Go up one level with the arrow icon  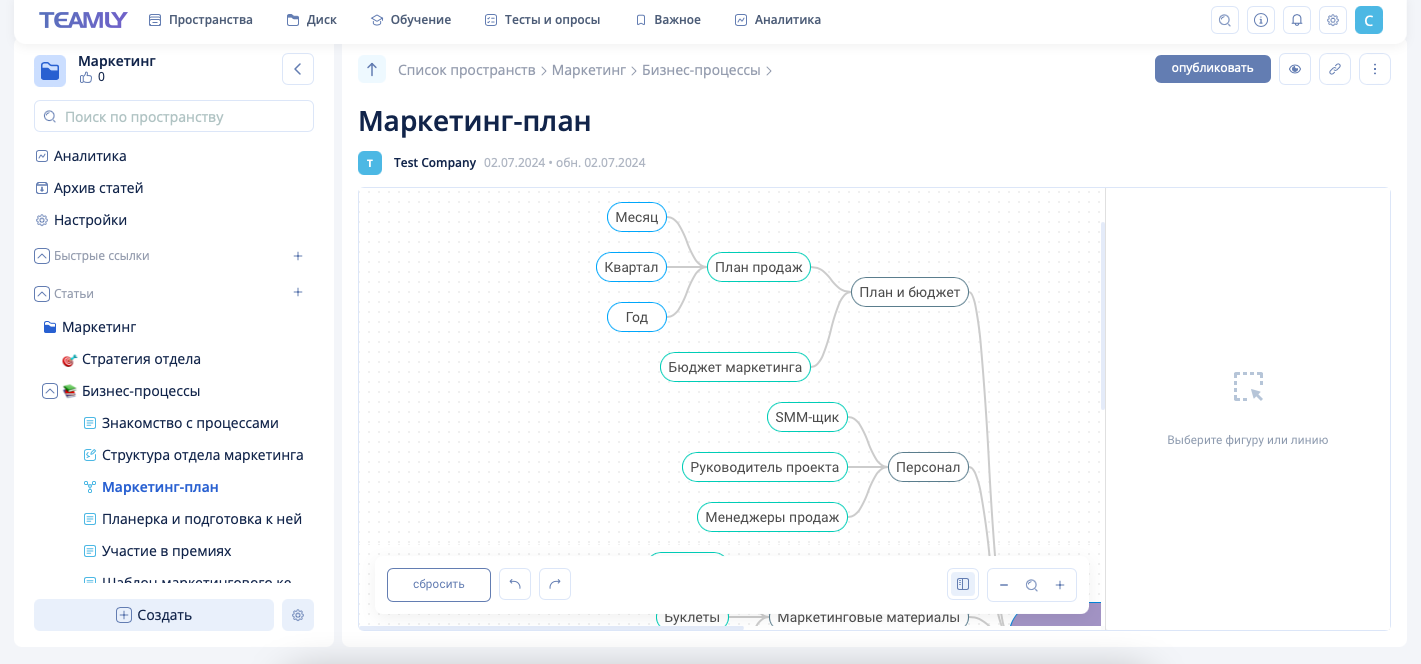(x=372, y=69)
